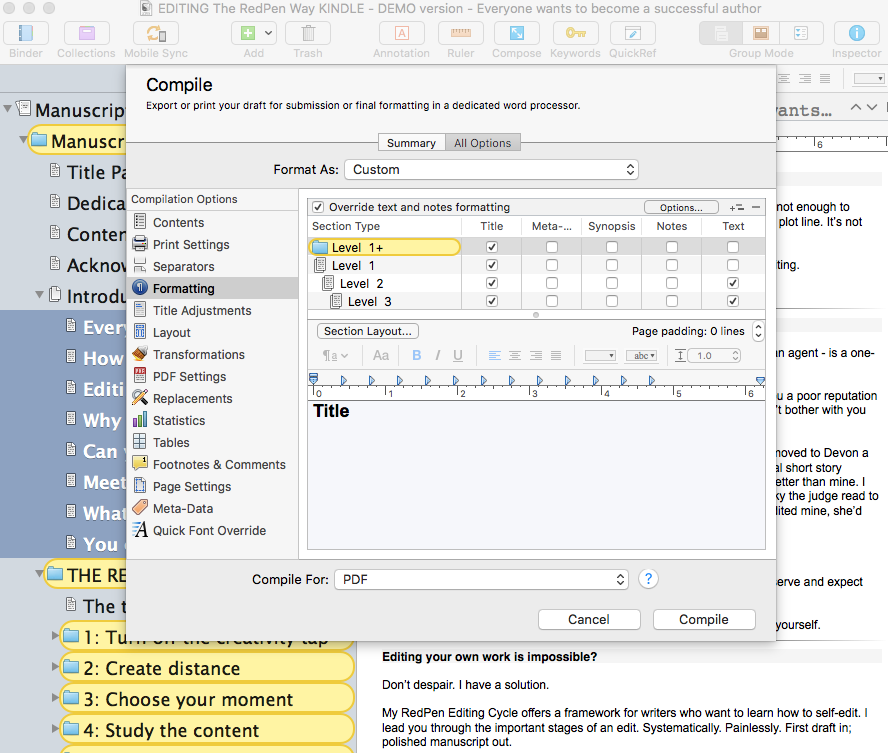Toggle the Ruler toolbar icon
The width and height of the screenshot is (888, 753).
[x=460, y=33]
